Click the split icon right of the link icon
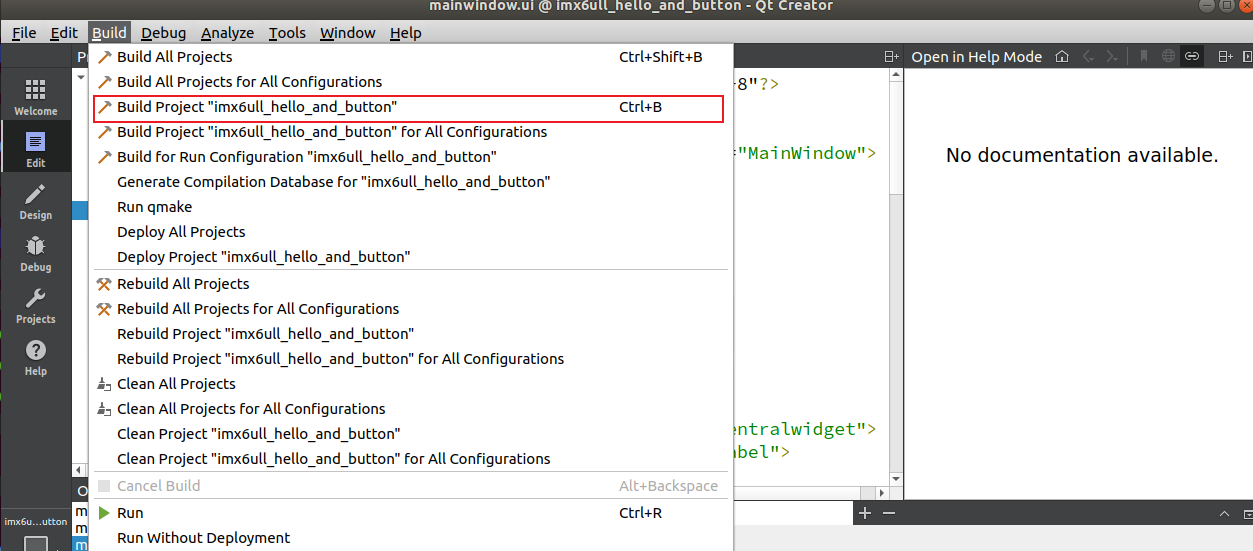This screenshot has height=551, width=1253. click(x=1224, y=57)
